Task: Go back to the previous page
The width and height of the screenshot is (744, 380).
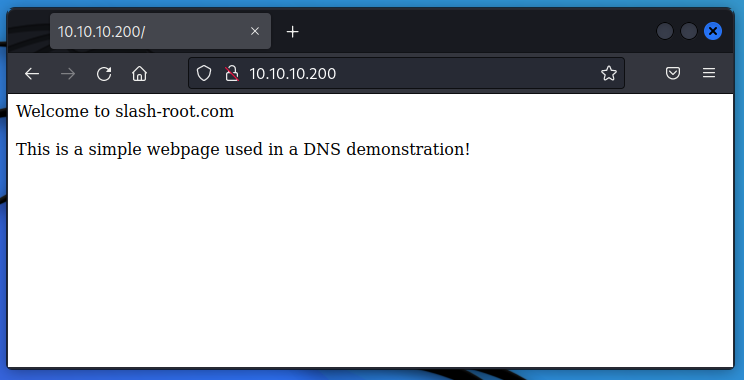Action: [x=32, y=74]
